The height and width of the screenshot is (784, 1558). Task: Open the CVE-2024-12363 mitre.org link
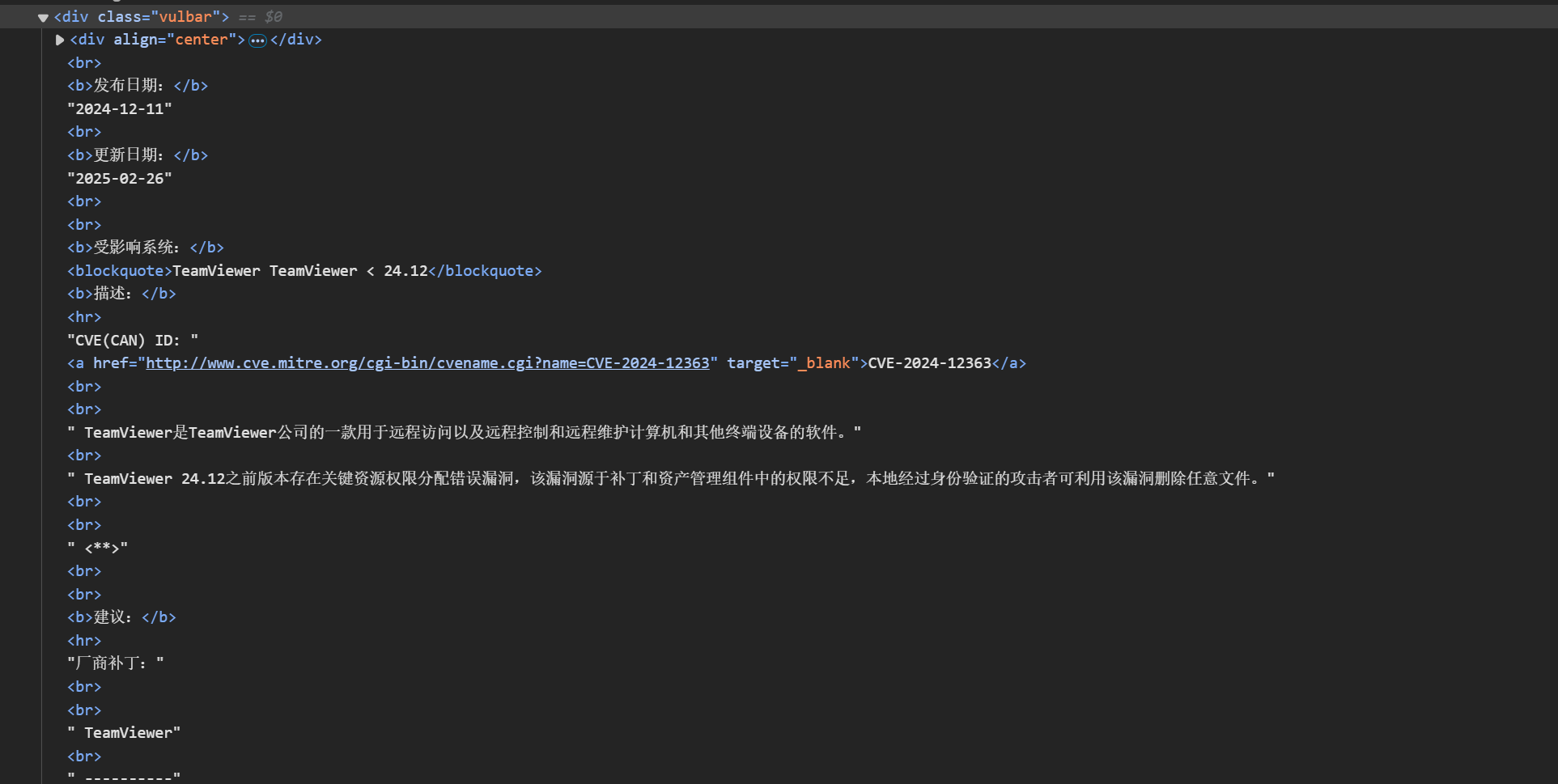click(427, 363)
